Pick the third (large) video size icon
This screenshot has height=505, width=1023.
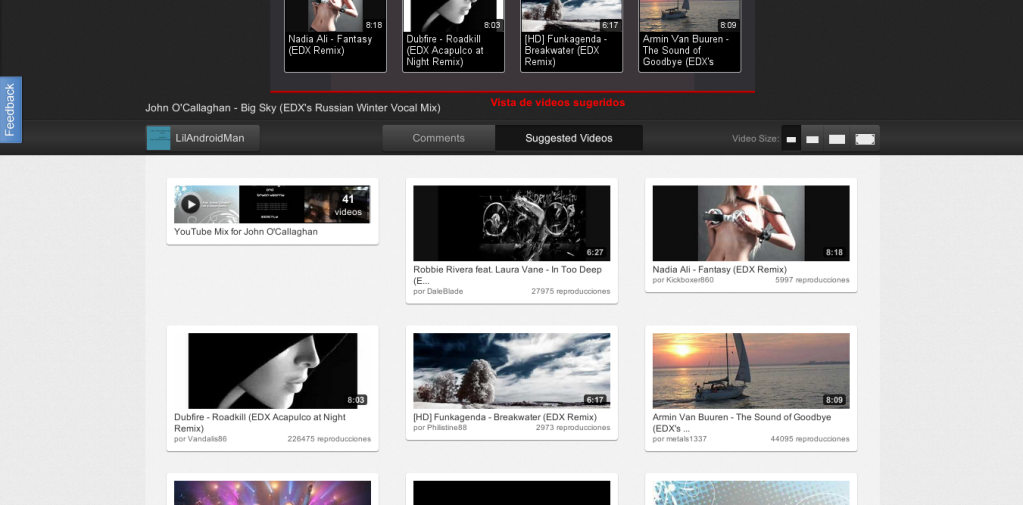[x=837, y=139]
